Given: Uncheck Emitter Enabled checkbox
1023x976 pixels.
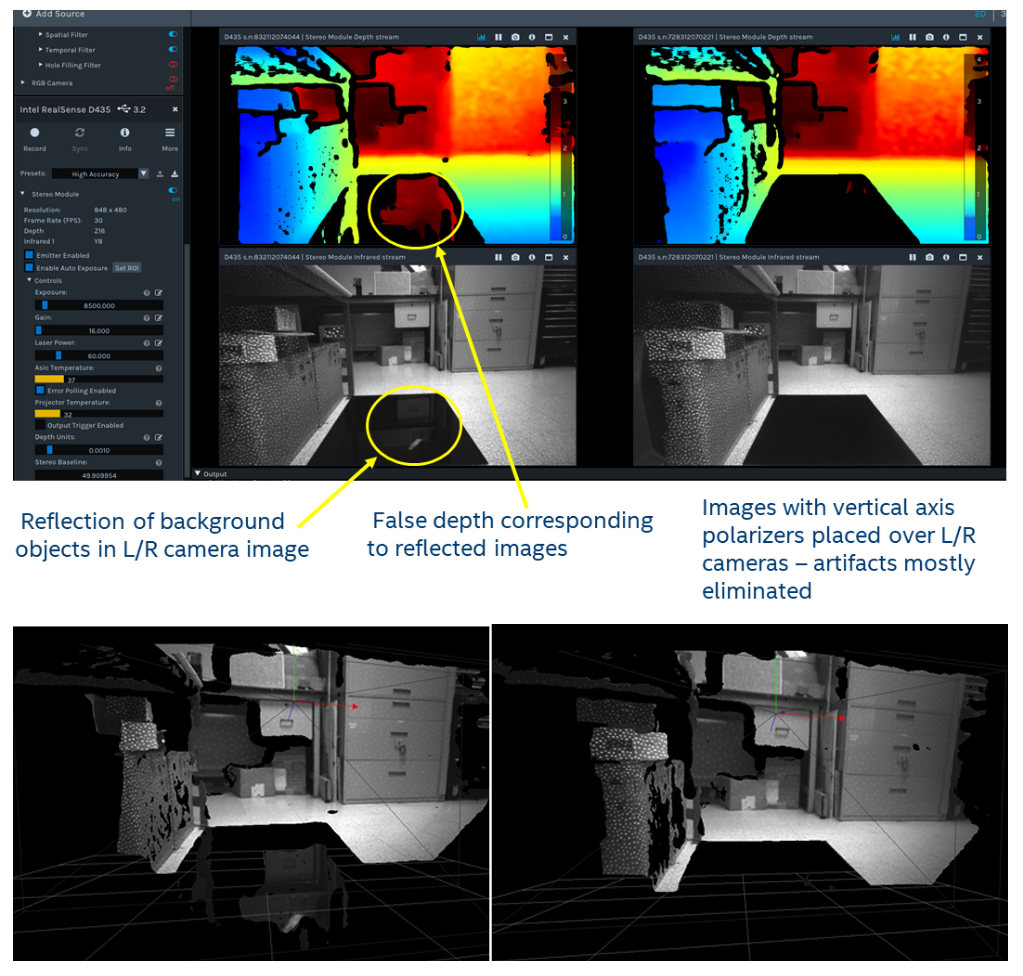Looking at the screenshot, I should pos(29,255).
